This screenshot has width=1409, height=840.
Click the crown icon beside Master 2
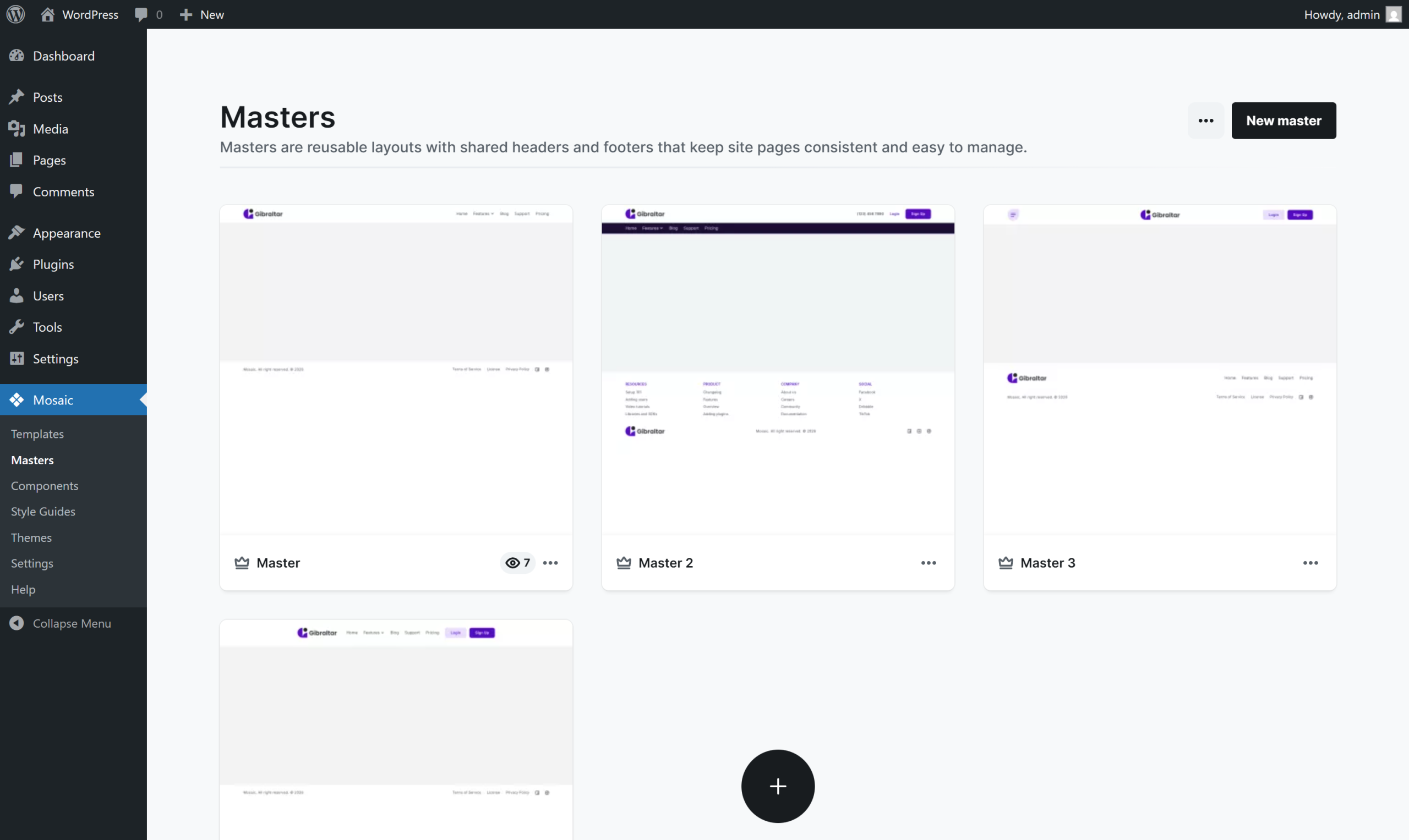tap(624, 563)
